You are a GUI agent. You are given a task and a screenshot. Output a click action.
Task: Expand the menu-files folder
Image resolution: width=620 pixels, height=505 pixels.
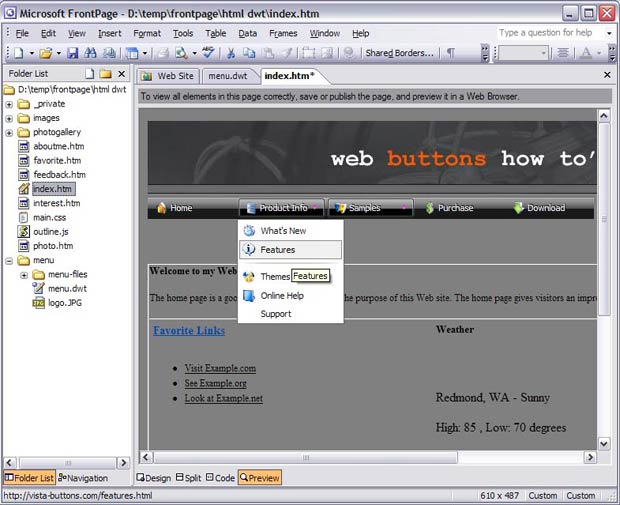click(x=24, y=275)
